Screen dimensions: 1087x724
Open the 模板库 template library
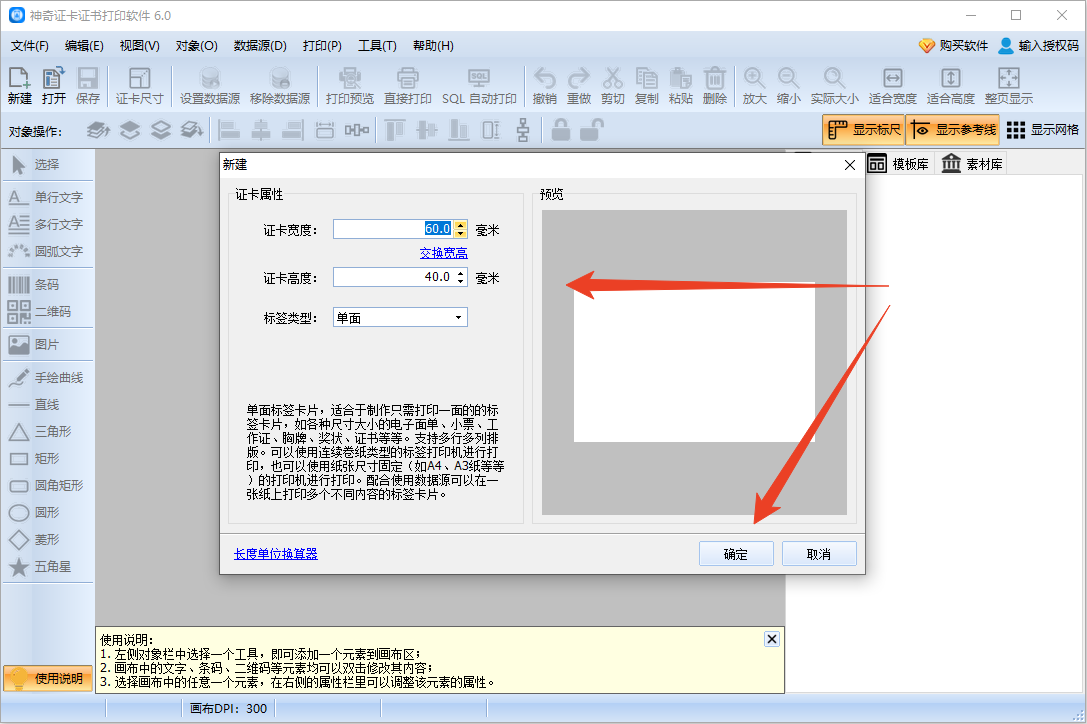(x=898, y=163)
